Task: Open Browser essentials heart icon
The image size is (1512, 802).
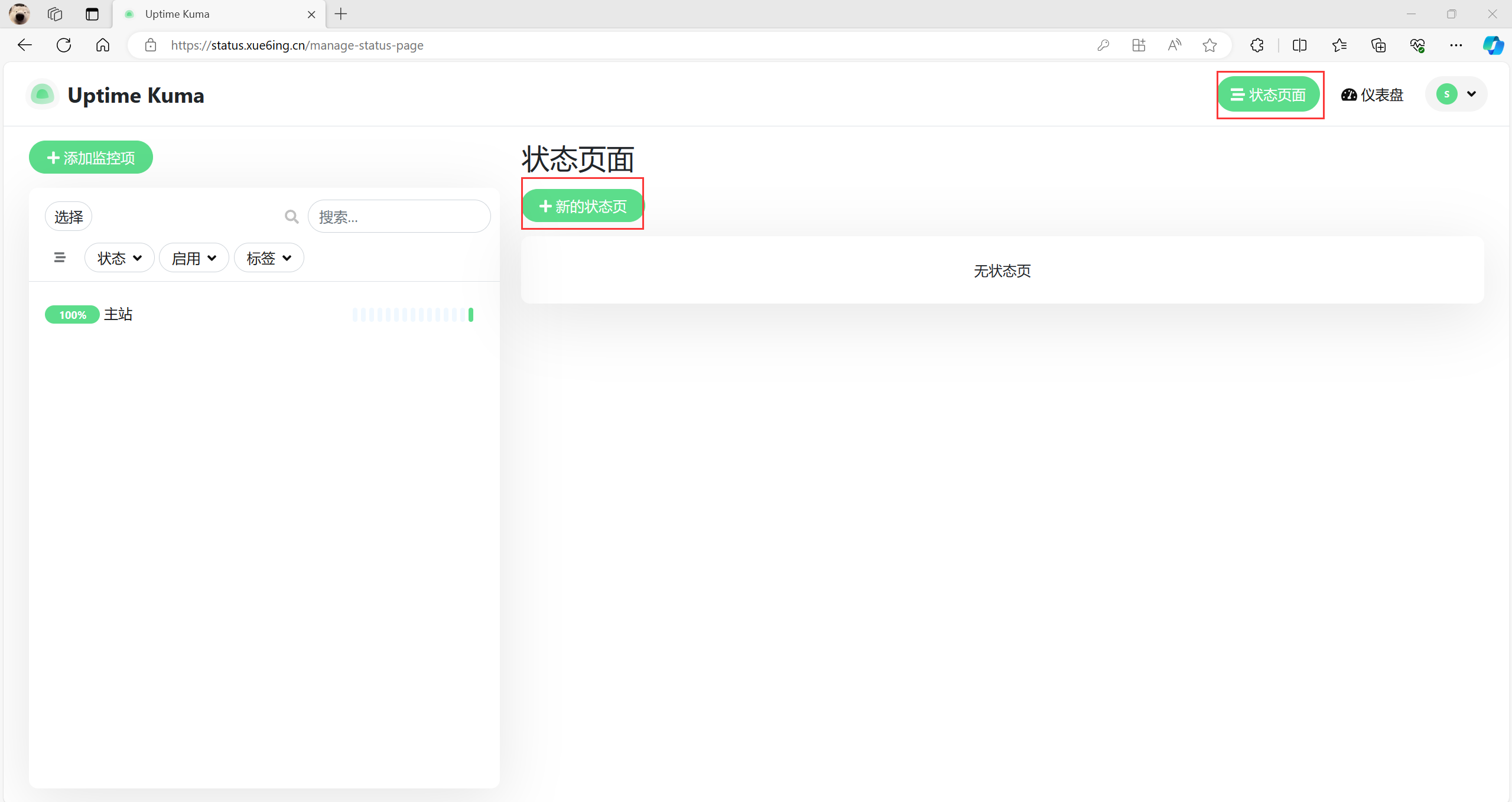Action: [1417, 45]
